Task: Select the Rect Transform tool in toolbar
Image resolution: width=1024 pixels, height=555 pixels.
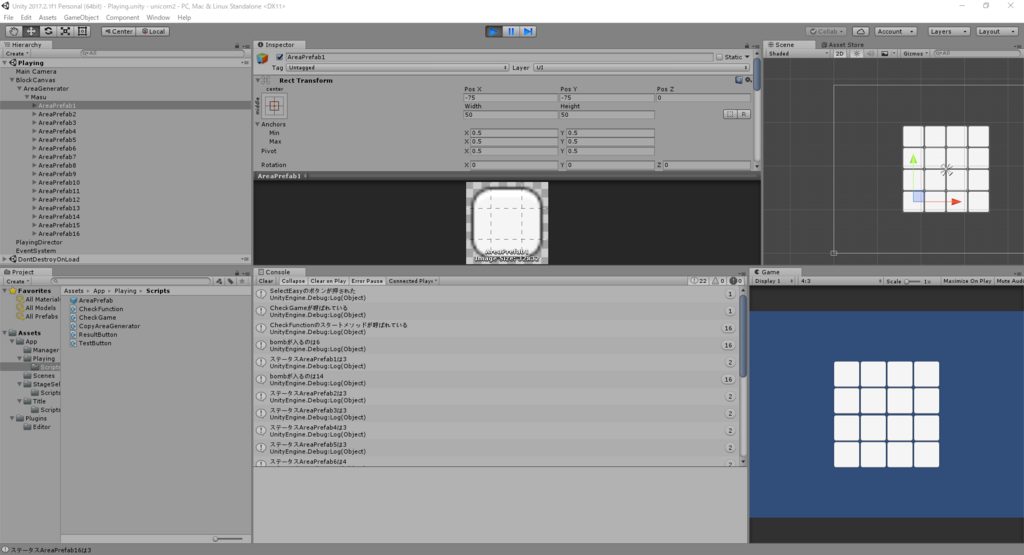Action: pyautogui.click(x=82, y=31)
